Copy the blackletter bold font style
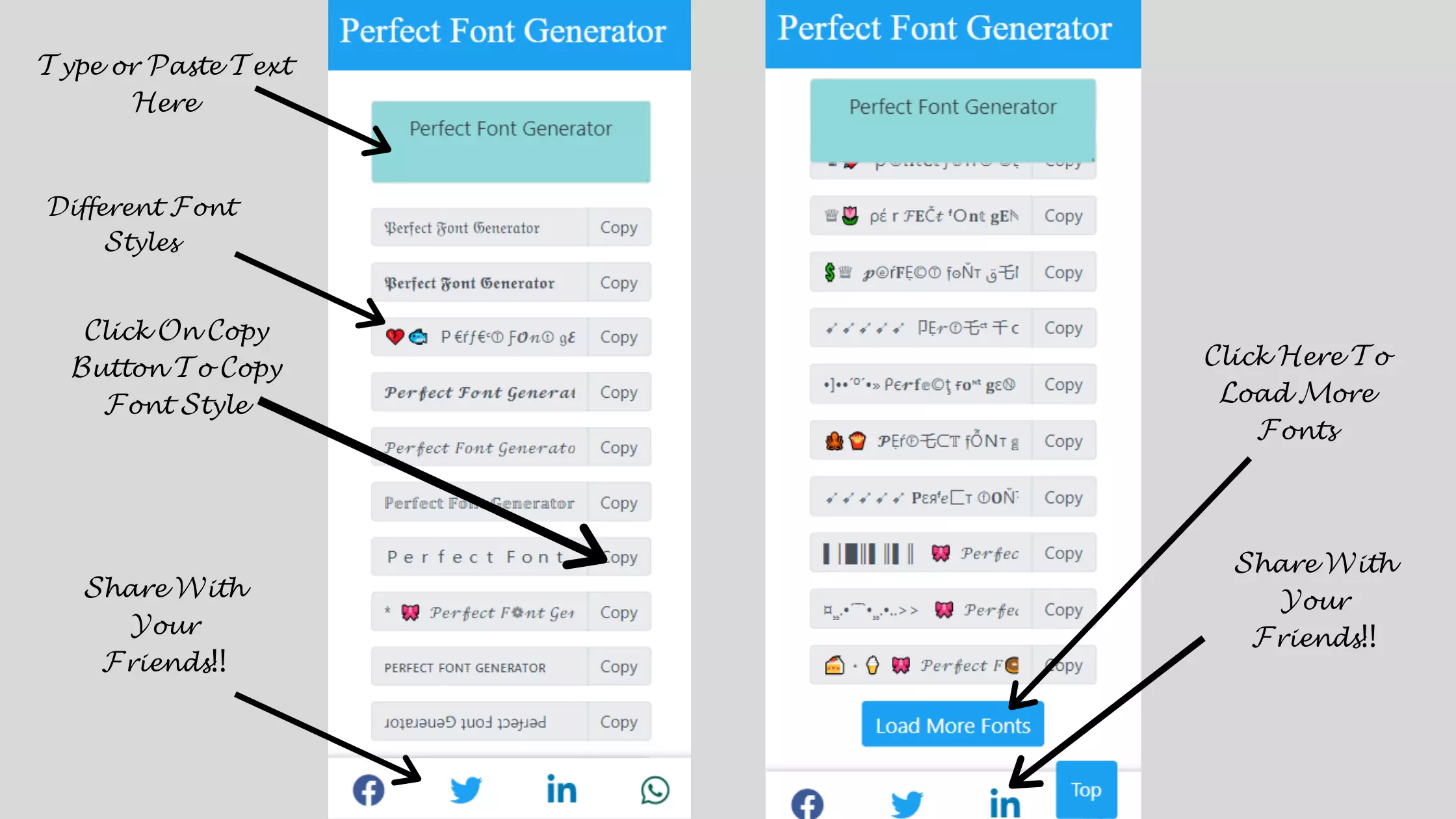The height and width of the screenshot is (819, 1456). [x=618, y=282]
